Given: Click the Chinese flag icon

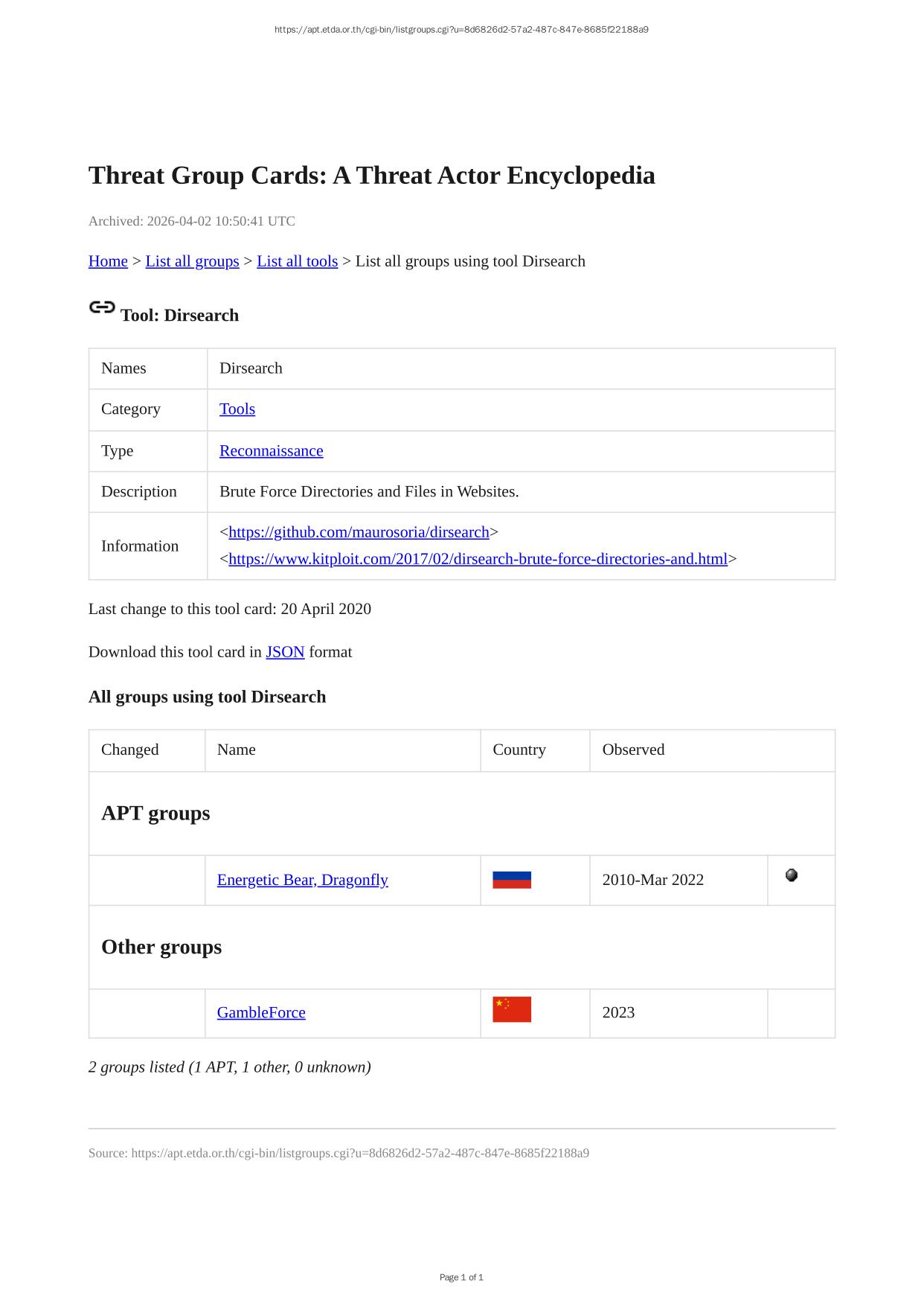Looking at the screenshot, I should tap(512, 1009).
